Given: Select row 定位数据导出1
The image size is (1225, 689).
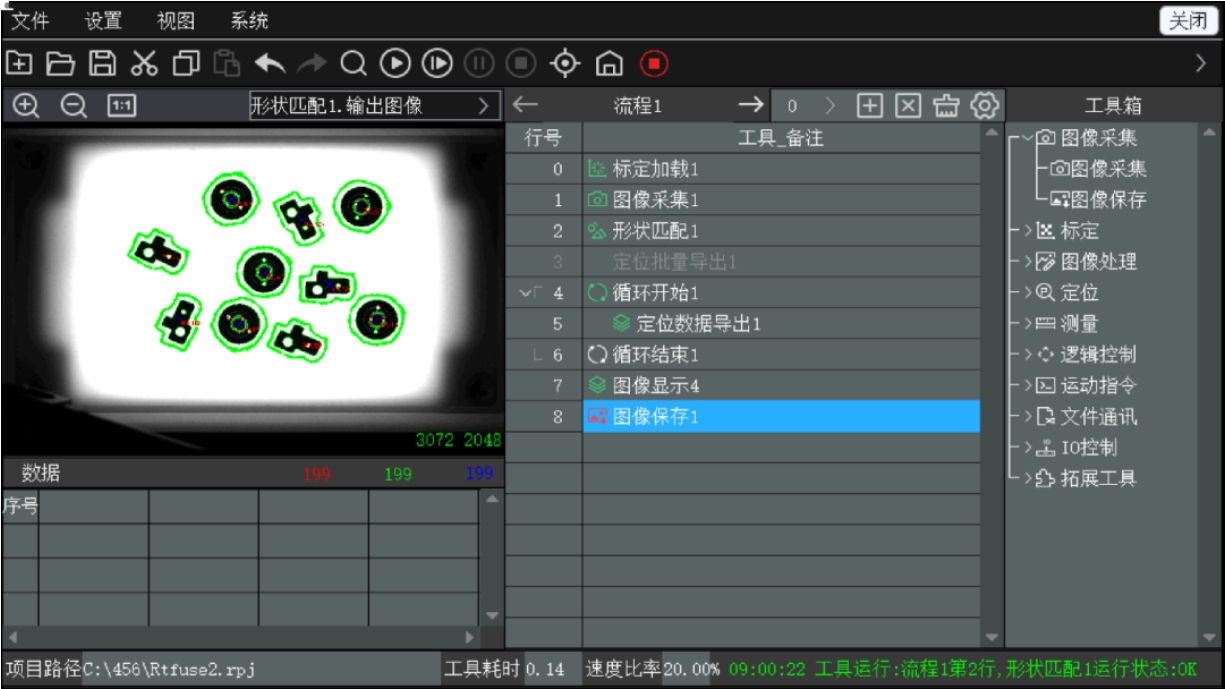Looking at the screenshot, I should tap(781, 324).
